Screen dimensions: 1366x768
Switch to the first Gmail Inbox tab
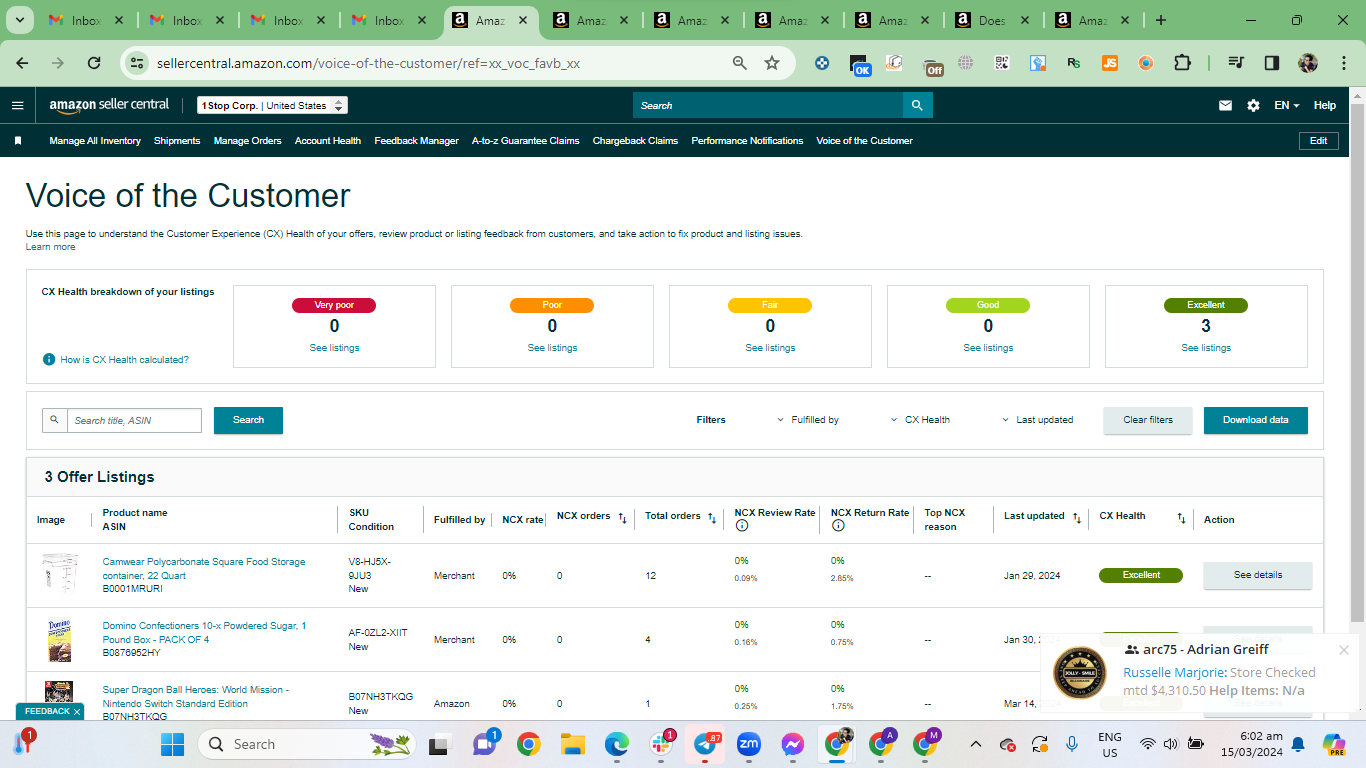point(84,20)
